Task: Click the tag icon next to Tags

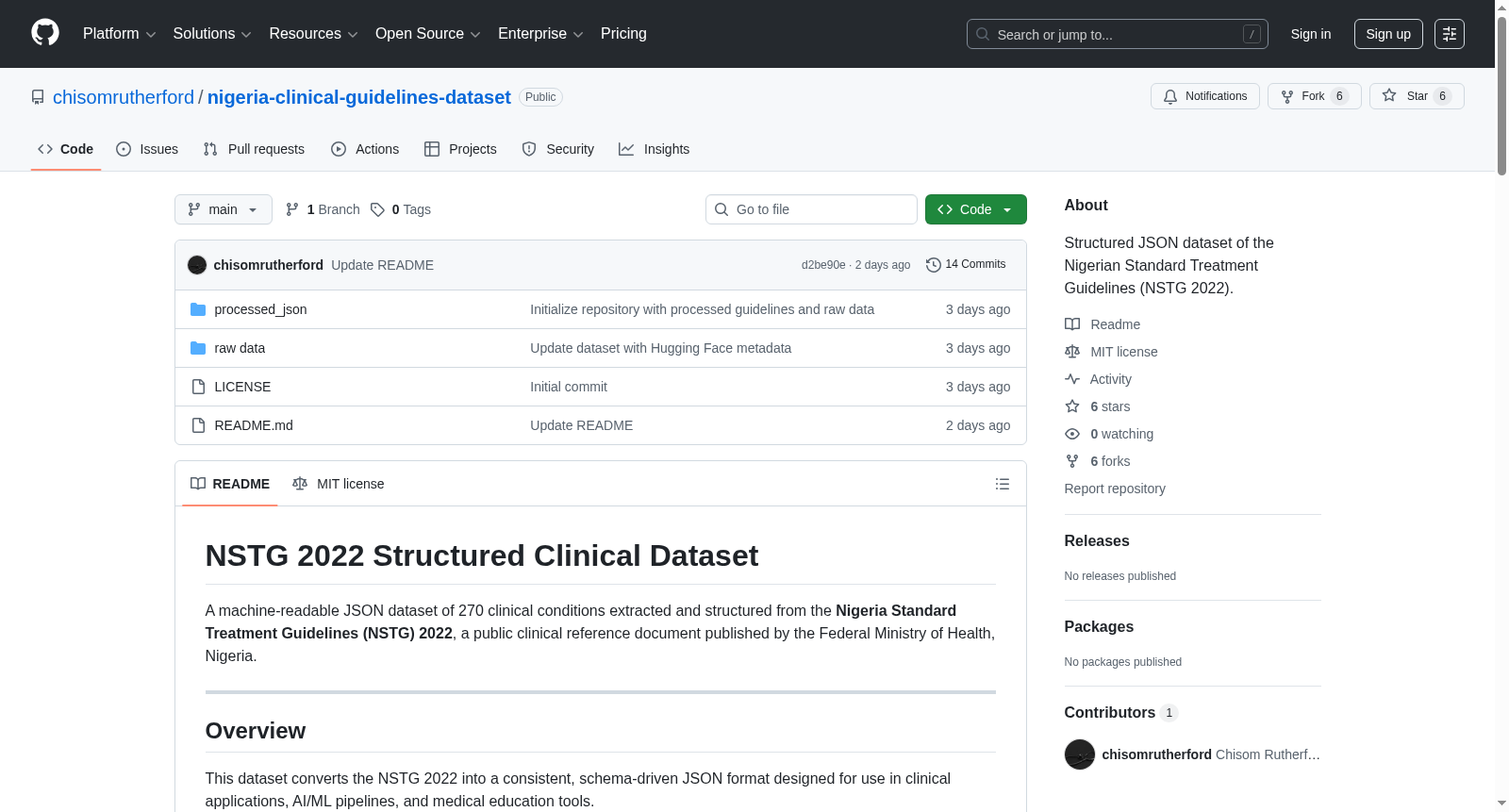Action: (x=377, y=209)
